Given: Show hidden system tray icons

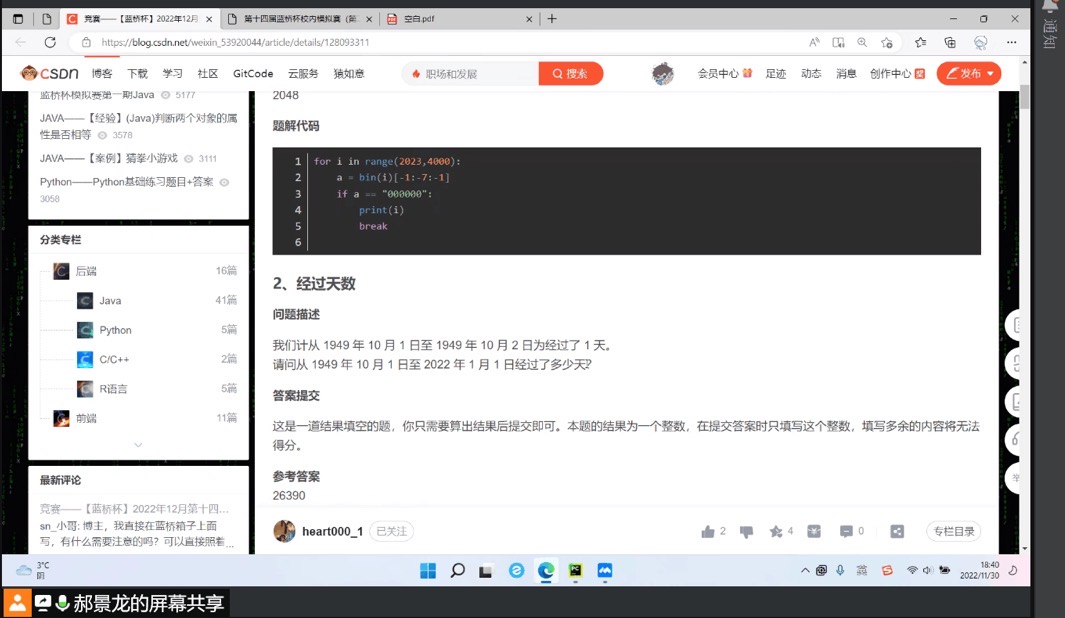Looking at the screenshot, I should pyautogui.click(x=805, y=571).
